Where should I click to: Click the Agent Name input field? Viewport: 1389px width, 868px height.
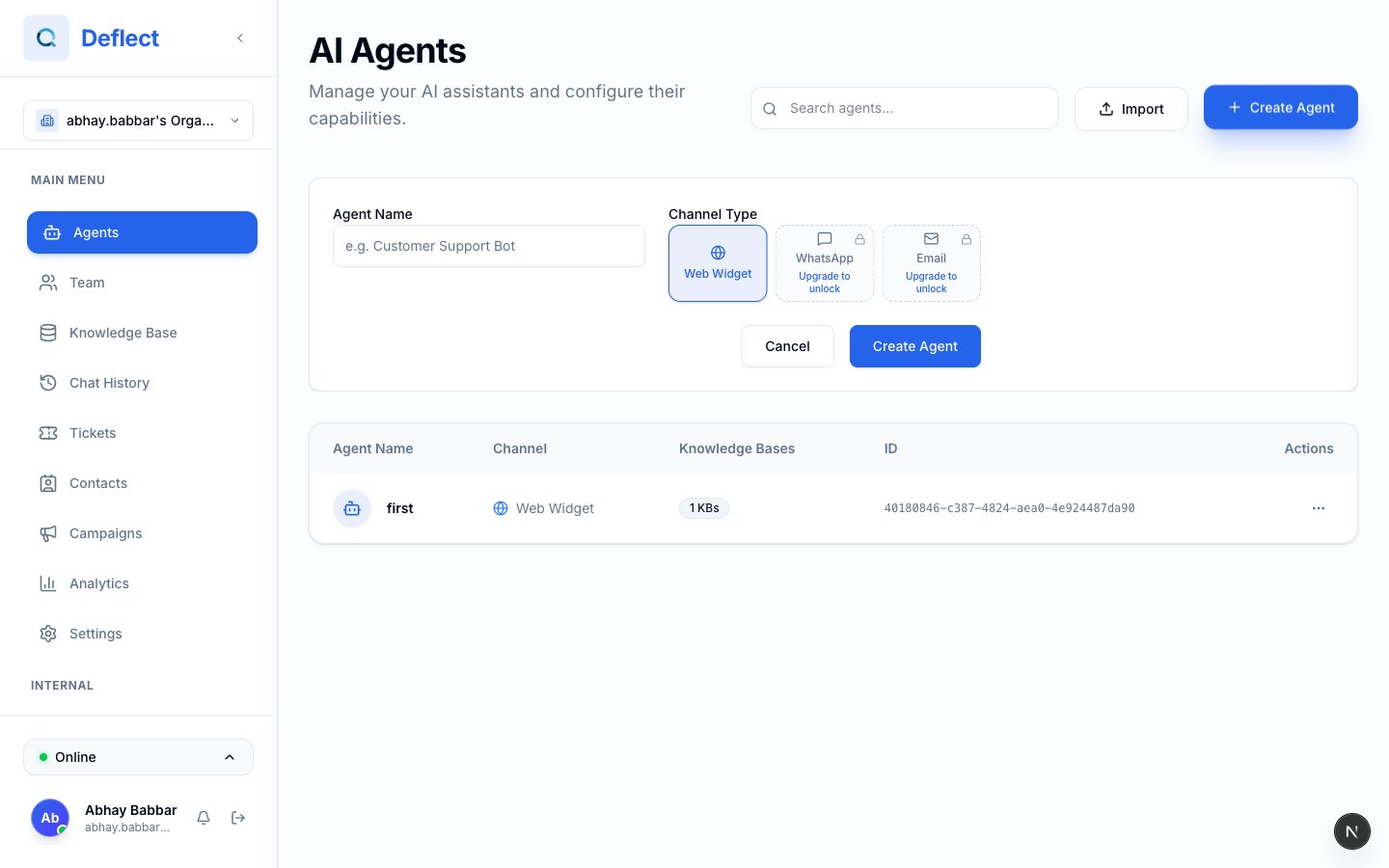click(489, 246)
